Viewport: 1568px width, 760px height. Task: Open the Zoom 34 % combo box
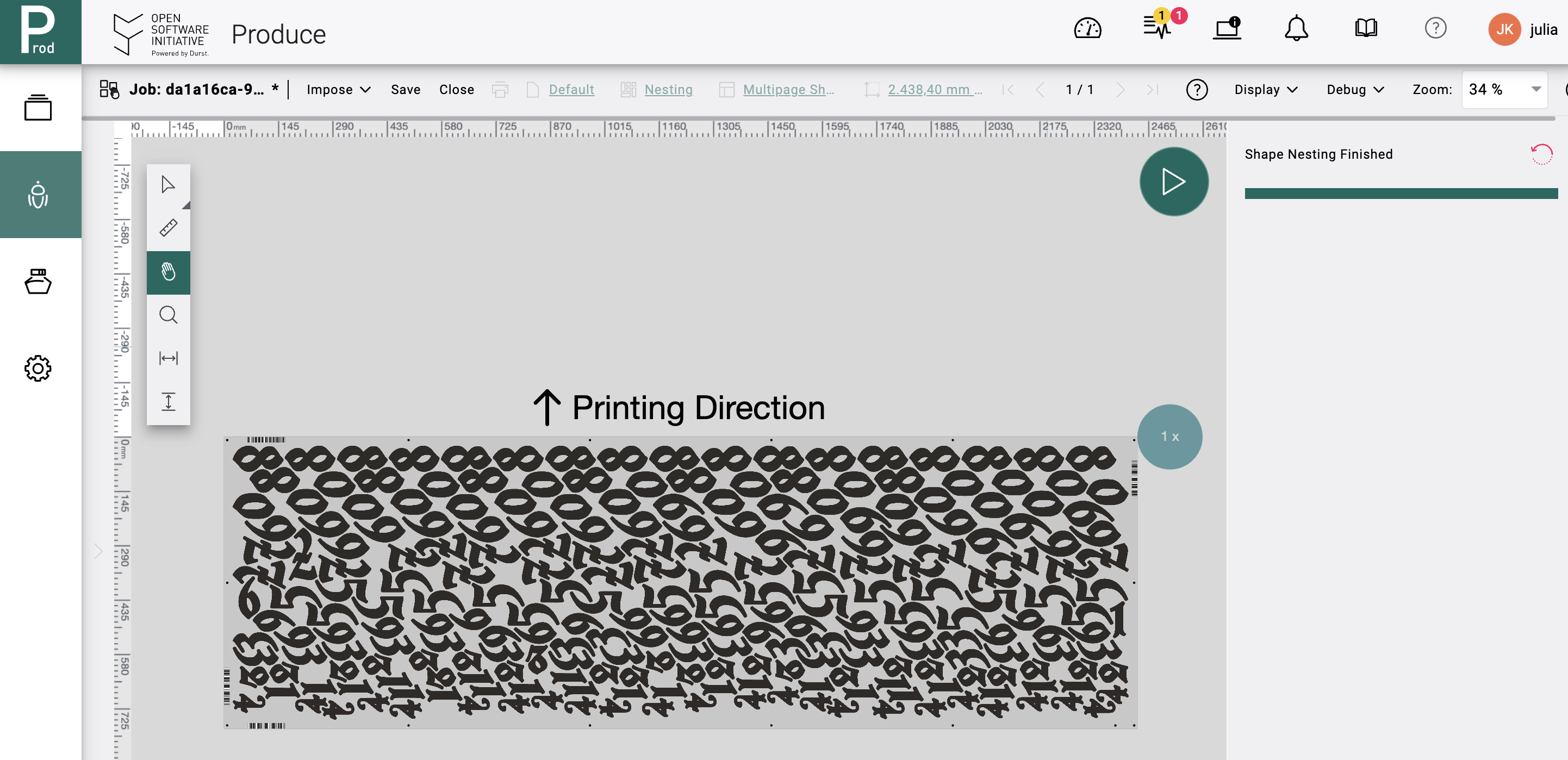pyautogui.click(x=1504, y=90)
